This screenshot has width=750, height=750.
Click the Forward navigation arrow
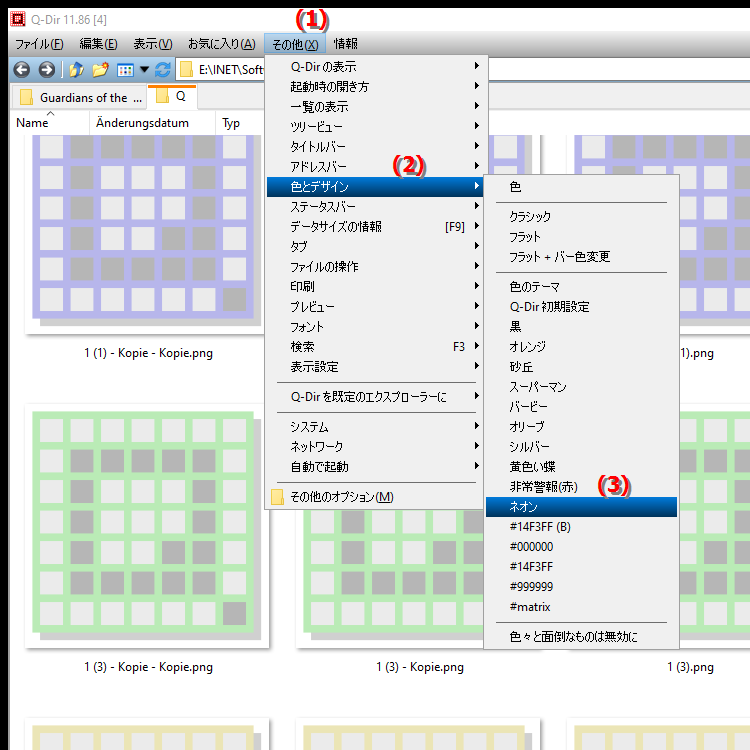click(x=46, y=70)
